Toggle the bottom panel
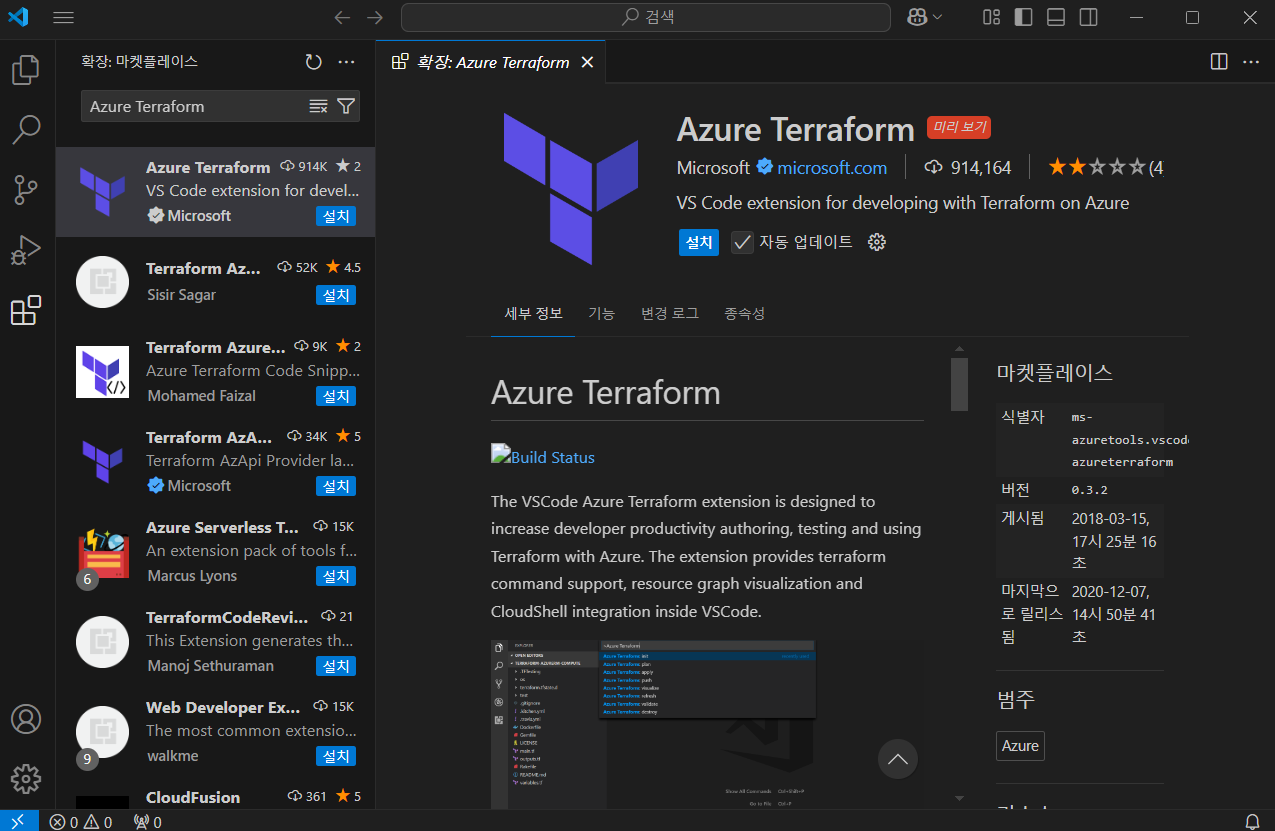The width and height of the screenshot is (1275, 831). [x=1056, y=17]
